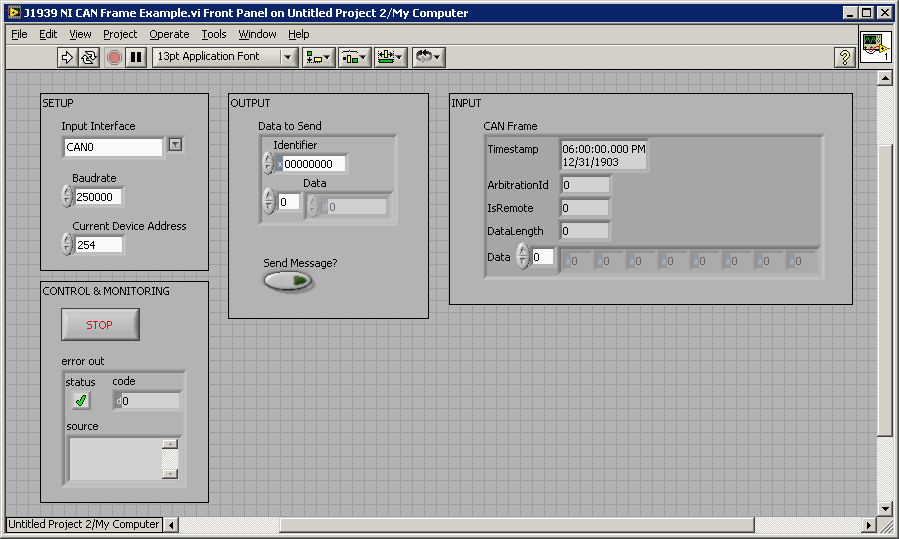Click source box scroll down arrow
The width and height of the screenshot is (899, 539).
[x=170, y=474]
